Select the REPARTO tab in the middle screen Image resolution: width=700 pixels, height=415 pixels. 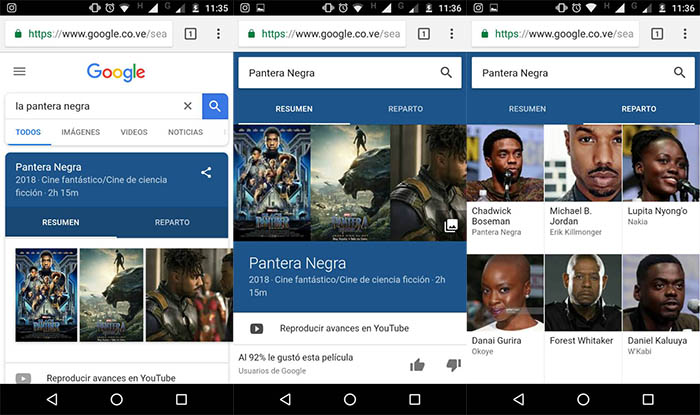(405, 109)
